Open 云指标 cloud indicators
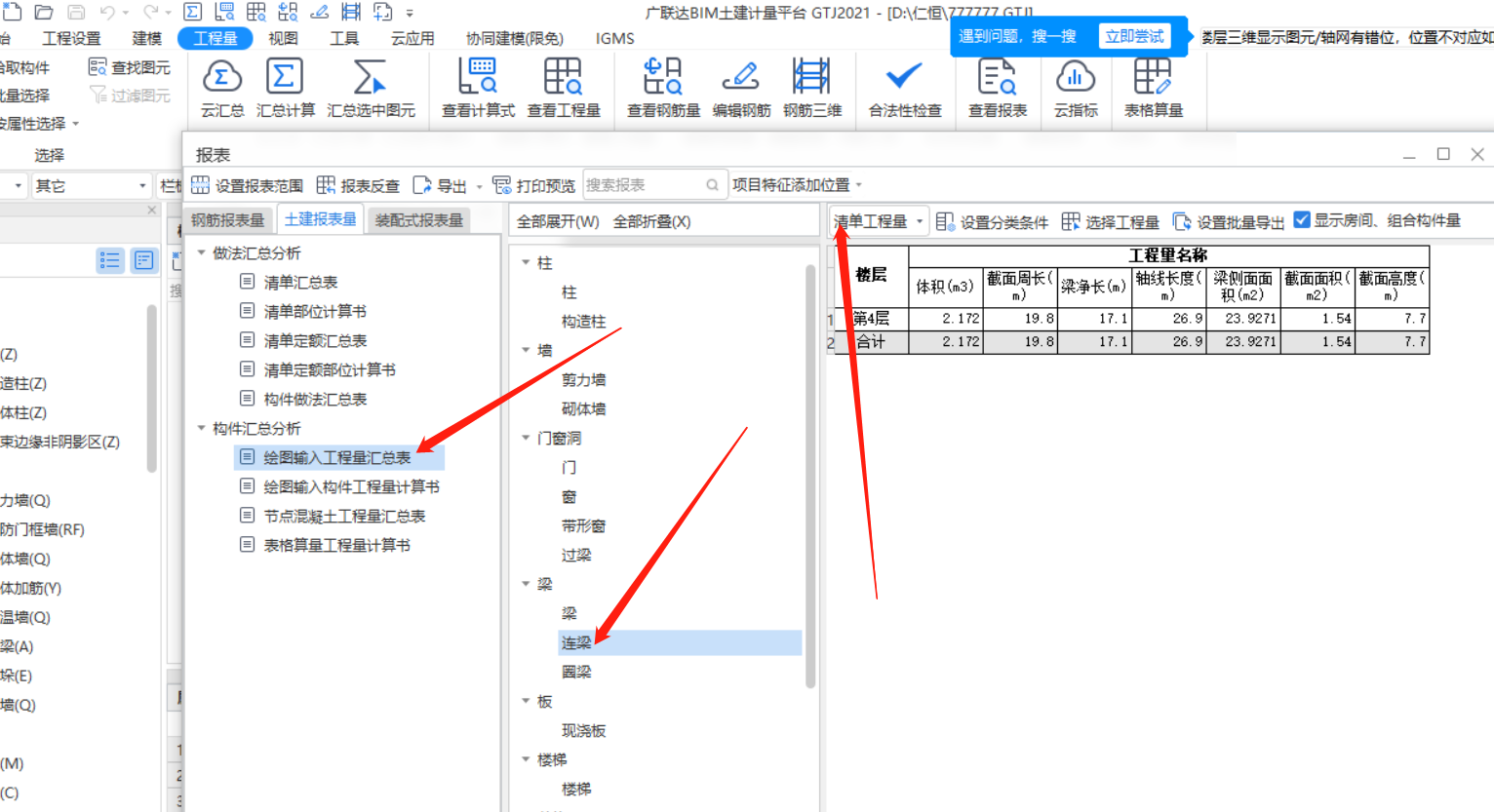Viewport: 1494px width, 812px height. point(1076,89)
